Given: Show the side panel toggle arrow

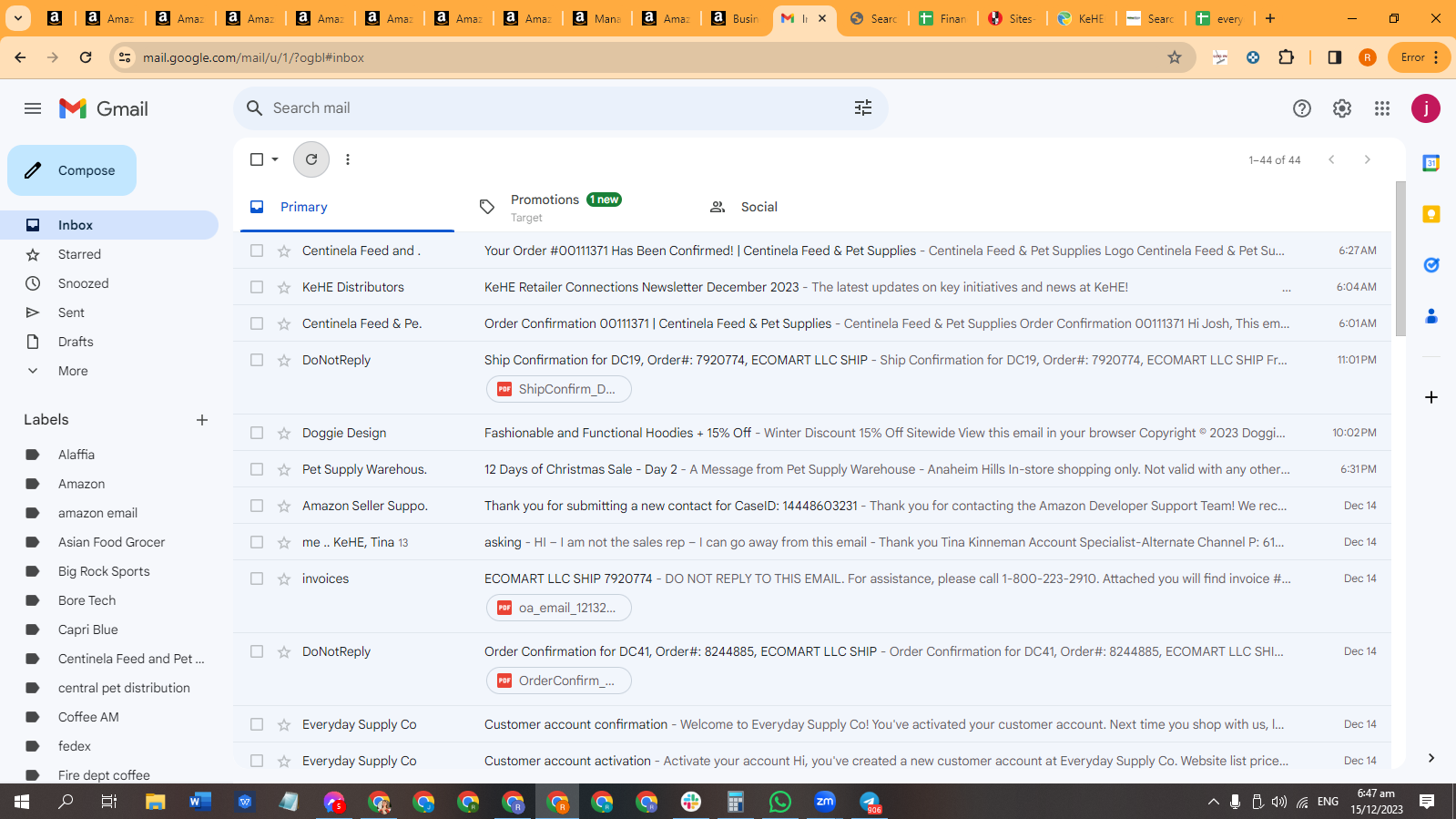Looking at the screenshot, I should 1431,758.
